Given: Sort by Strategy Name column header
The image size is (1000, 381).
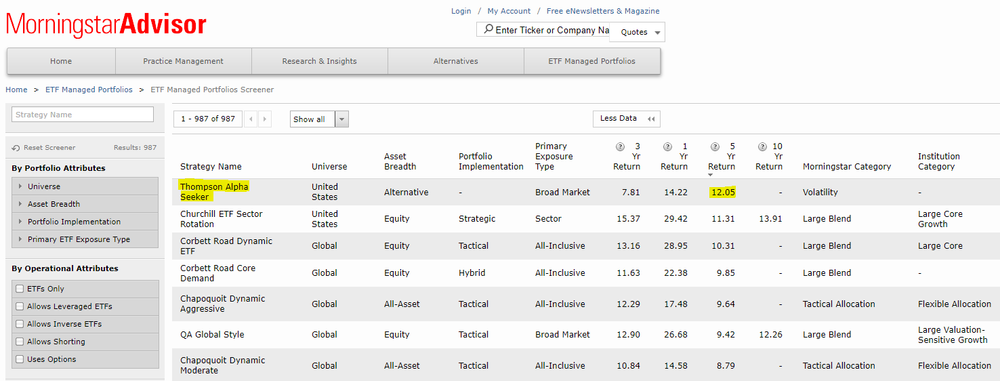Looking at the screenshot, I should 210,167.
